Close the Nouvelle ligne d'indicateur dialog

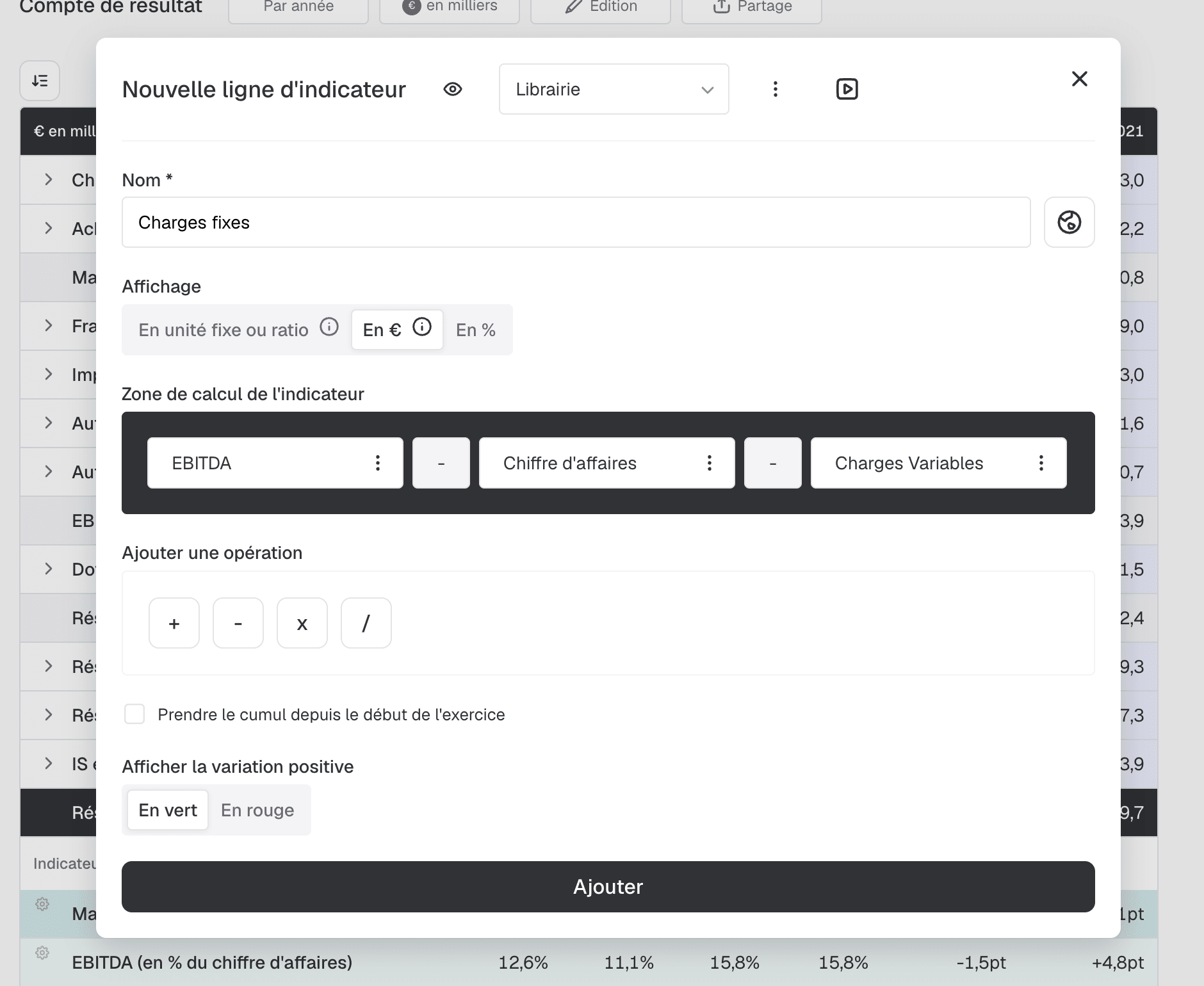1080,79
